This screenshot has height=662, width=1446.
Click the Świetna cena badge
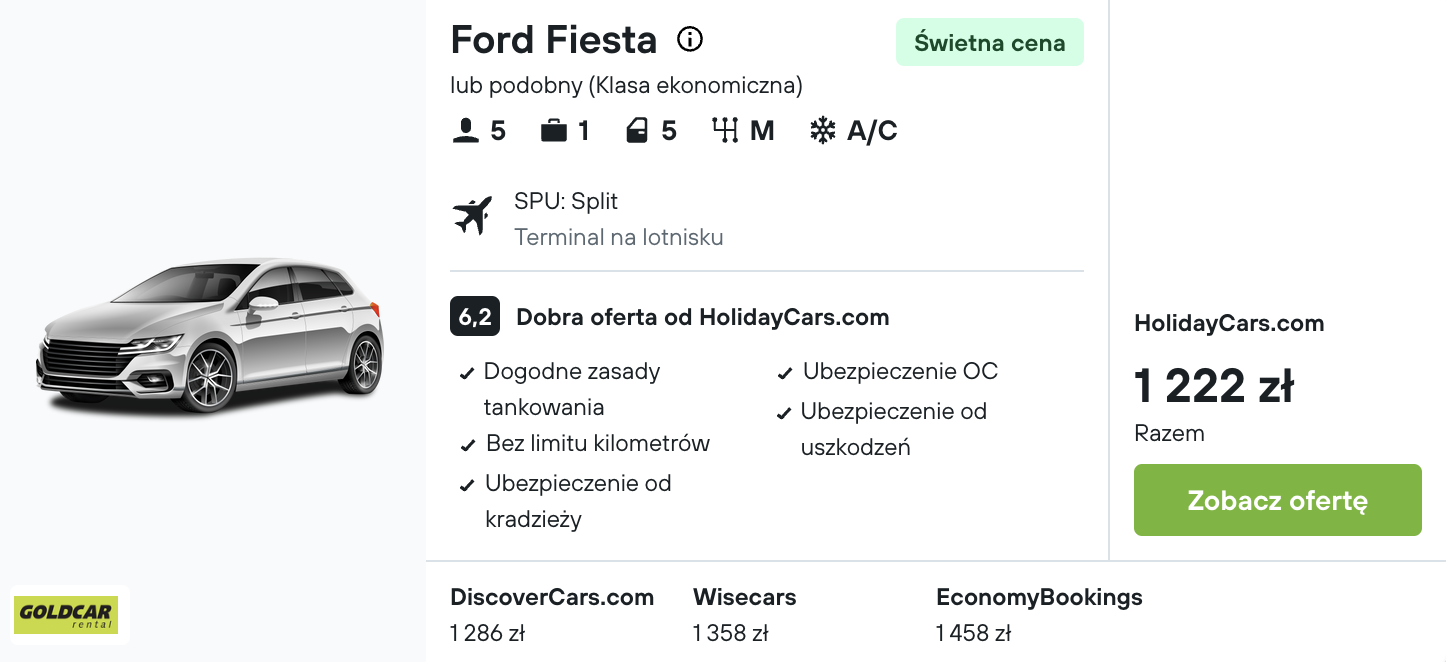click(x=989, y=43)
